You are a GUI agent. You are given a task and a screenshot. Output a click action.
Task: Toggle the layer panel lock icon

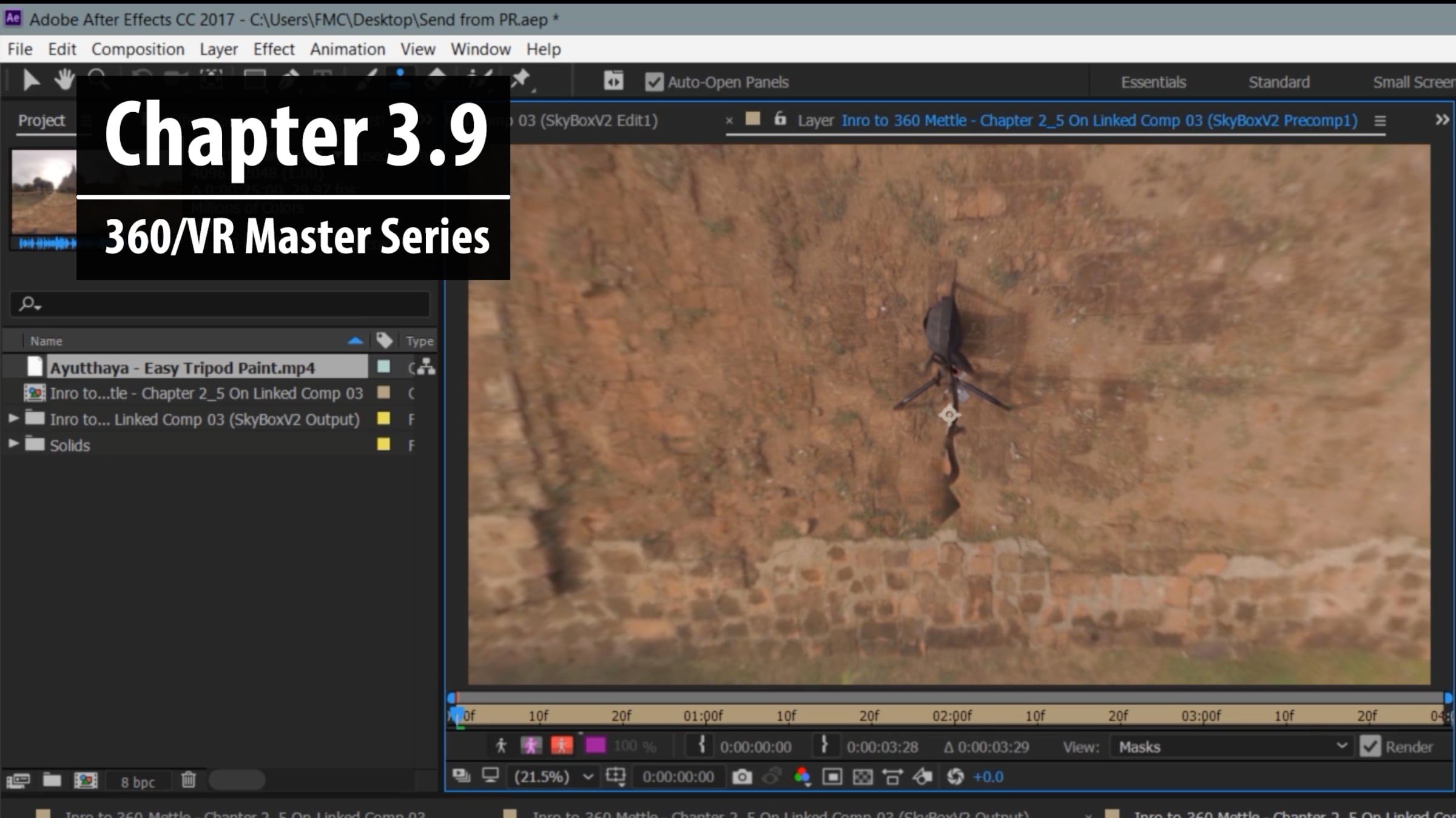[780, 119]
